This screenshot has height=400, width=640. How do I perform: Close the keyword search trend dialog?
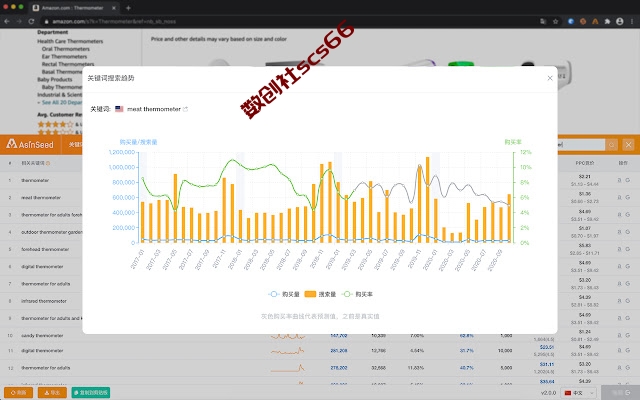pos(550,78)
